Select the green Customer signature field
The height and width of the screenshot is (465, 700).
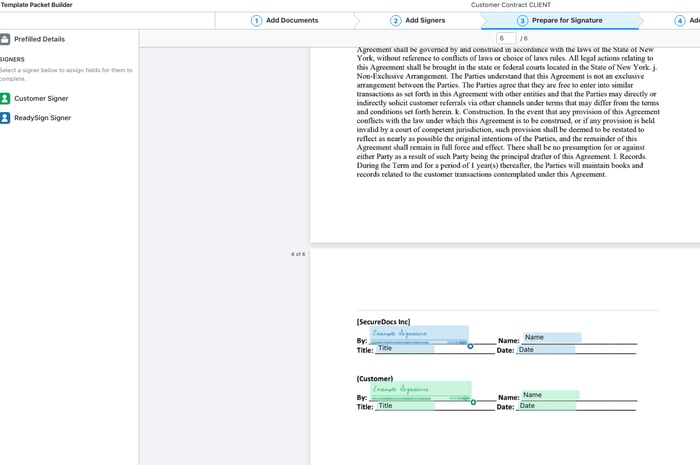pos(421,391)
